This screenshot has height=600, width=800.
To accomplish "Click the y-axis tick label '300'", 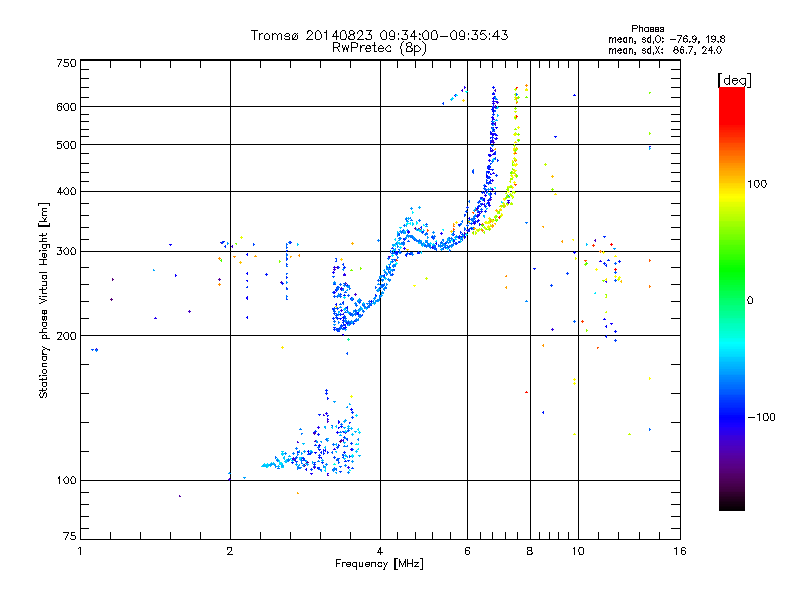I will (x=66, y=252).
